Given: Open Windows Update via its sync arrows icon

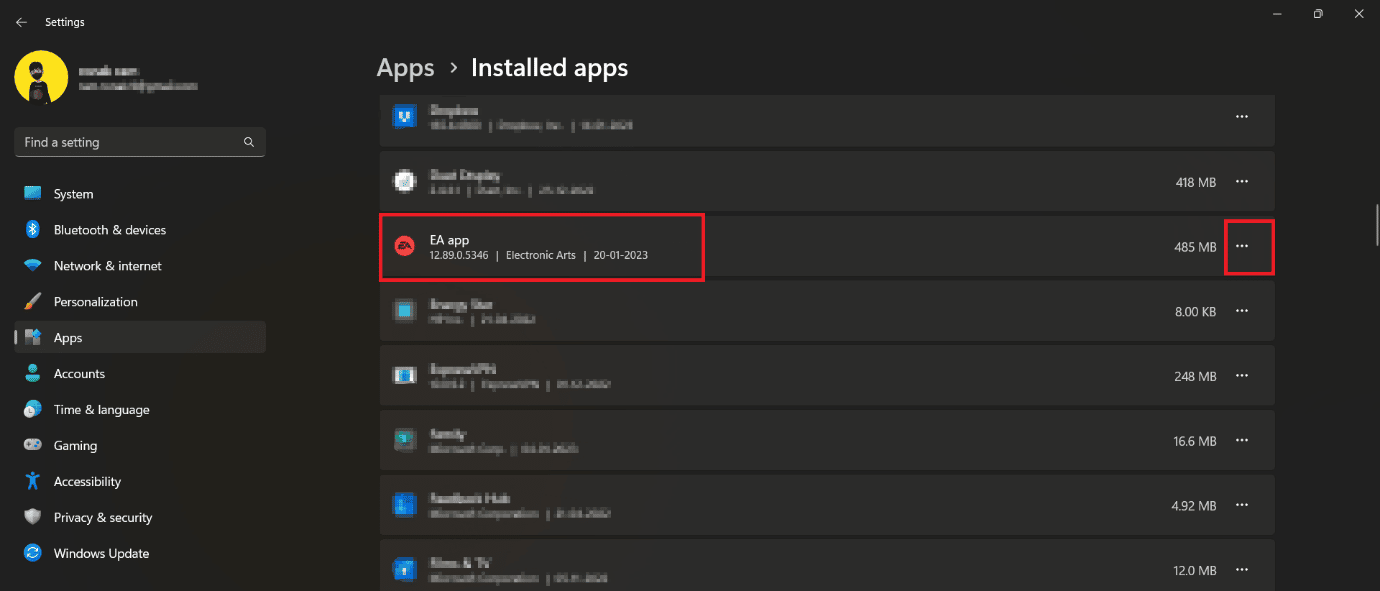Looking at the screenshot, I should (33, 553).
